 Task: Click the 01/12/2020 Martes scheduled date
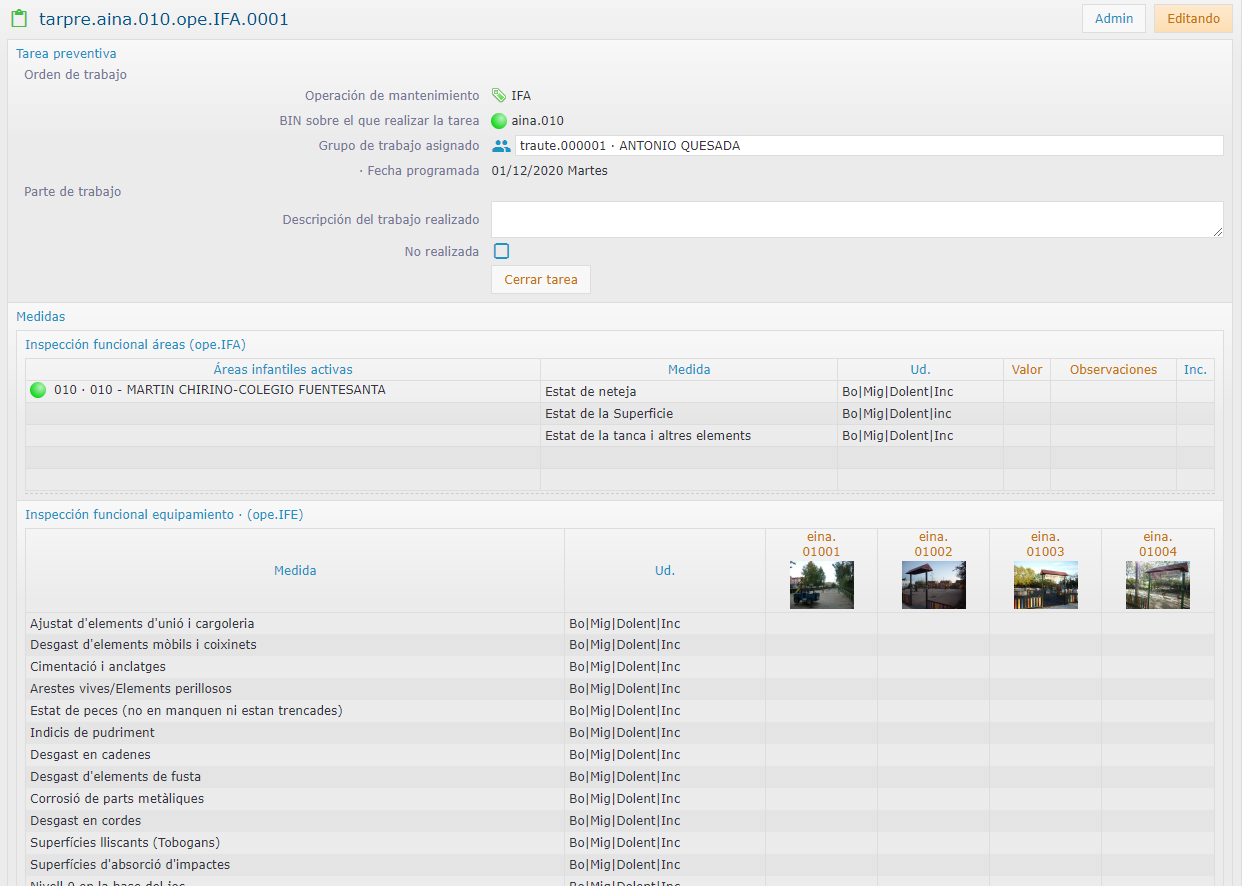549,171
